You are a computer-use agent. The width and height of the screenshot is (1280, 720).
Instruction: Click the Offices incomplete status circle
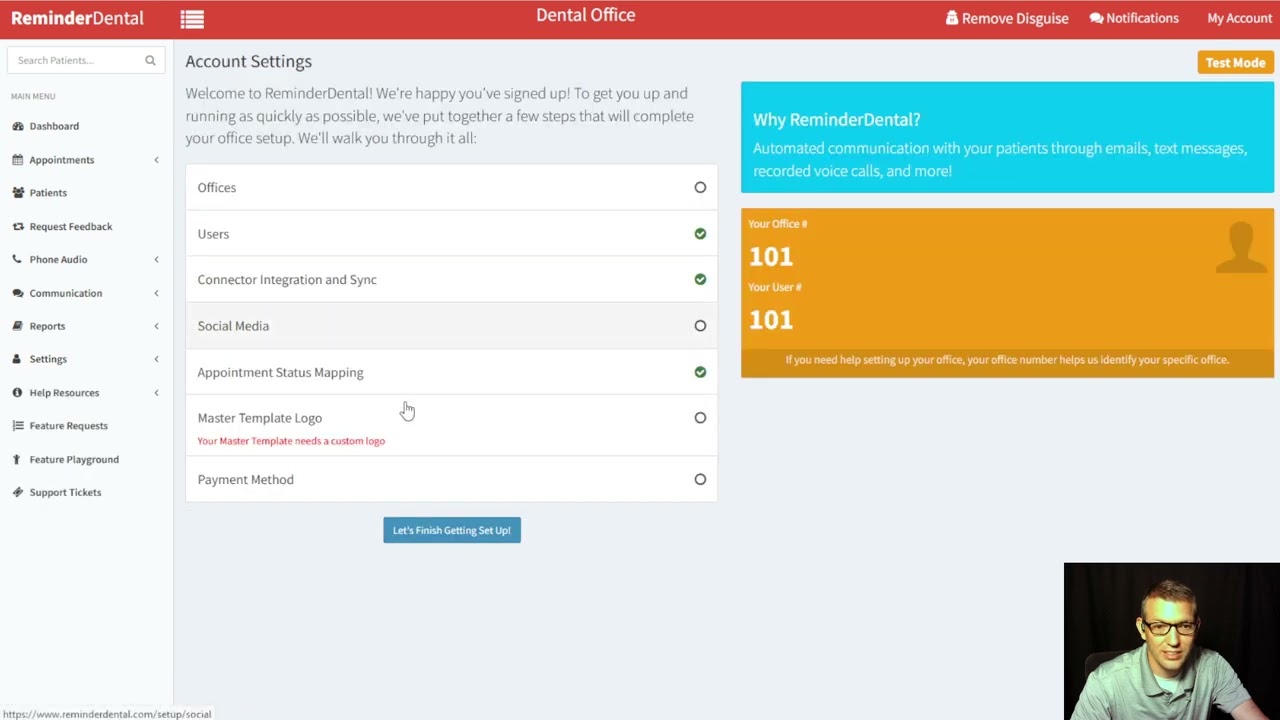[x=700, y=187]
